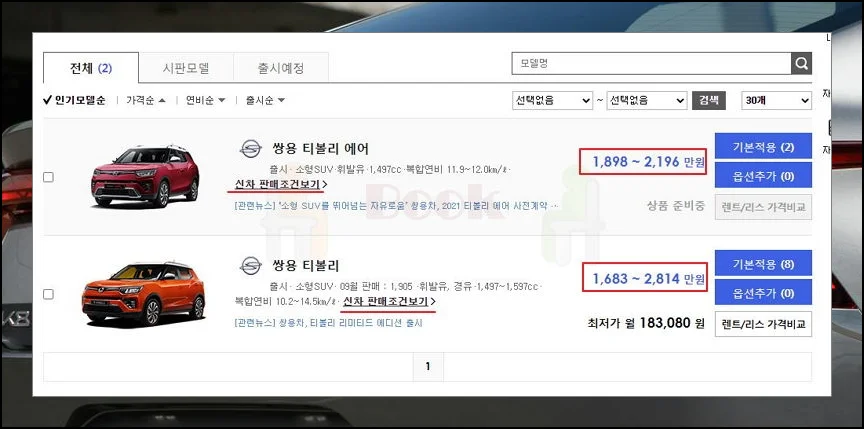This screenshot has height=429, width=864.
Task: Click SsangYong logo beside 쌍용 티볼리 에어
Action: (x=251, y=149)
